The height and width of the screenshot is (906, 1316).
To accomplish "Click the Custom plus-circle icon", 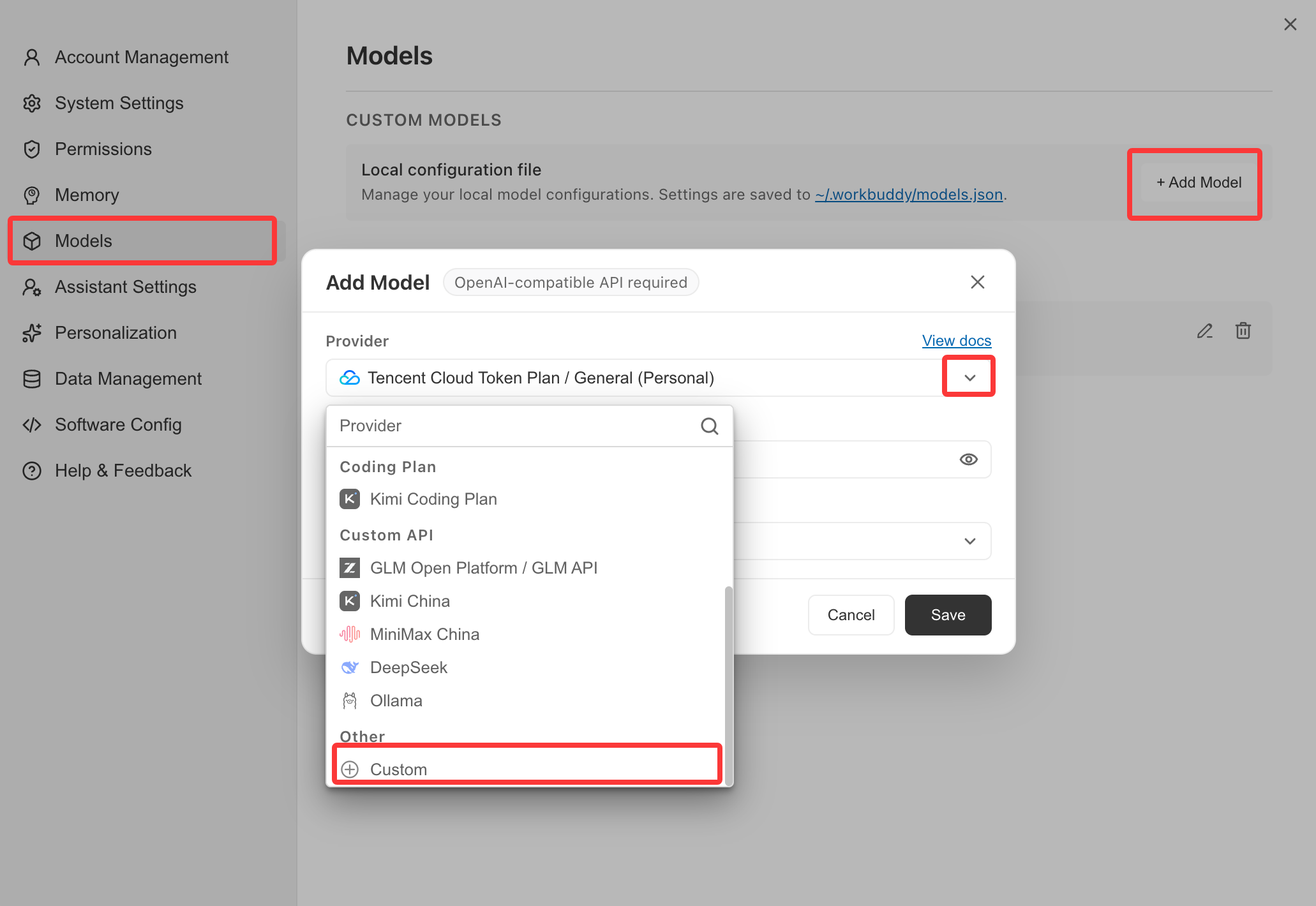I will click(350, 769).
